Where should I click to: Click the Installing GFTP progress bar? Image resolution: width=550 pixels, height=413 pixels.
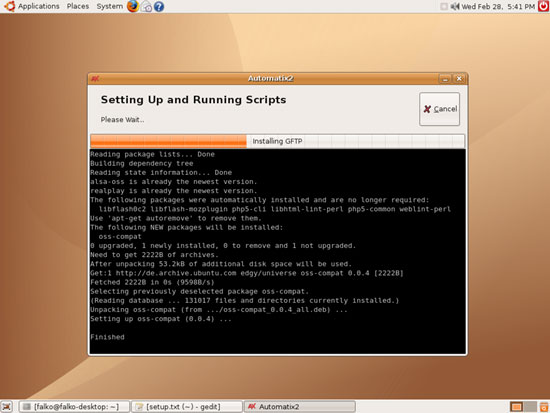[277, 141]
